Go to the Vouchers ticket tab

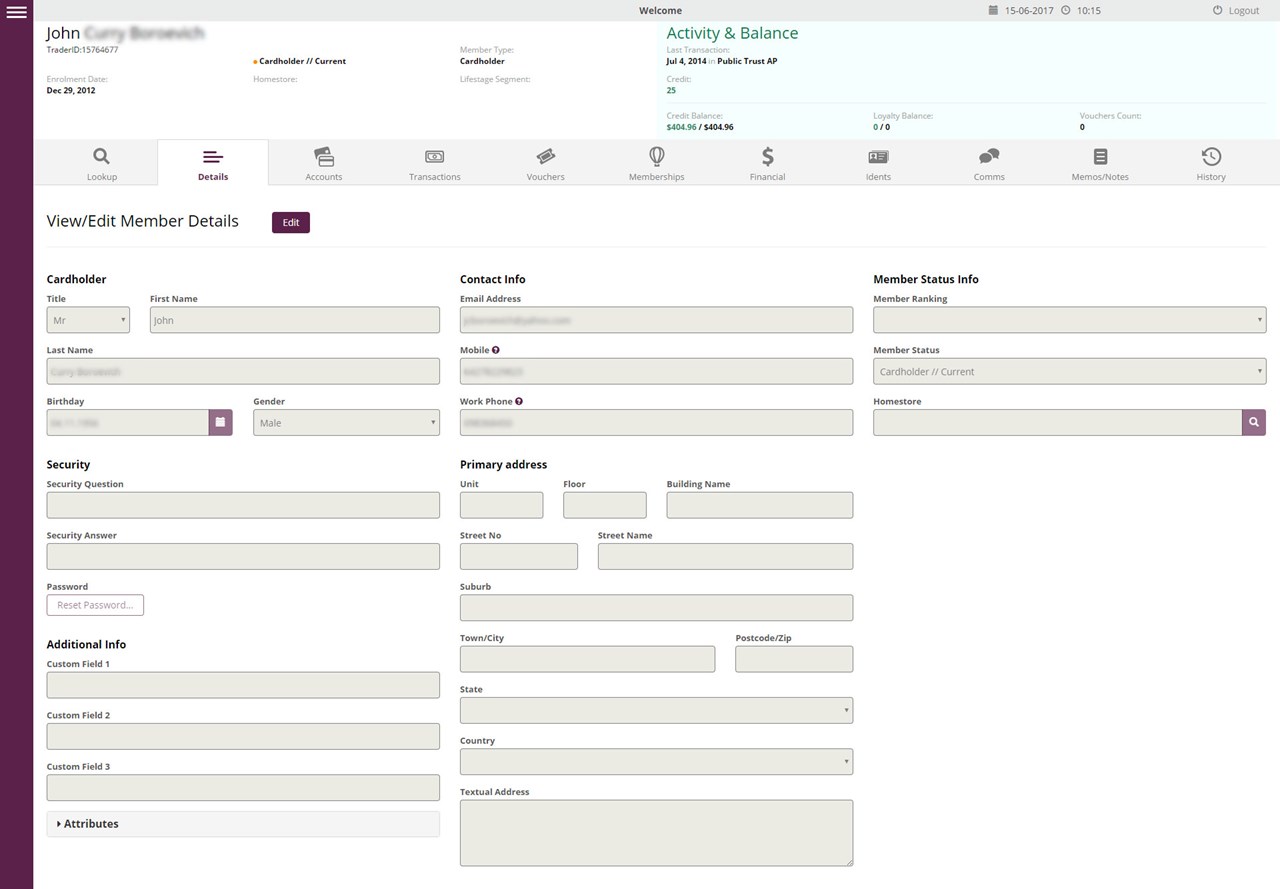[x=545, y=163]
